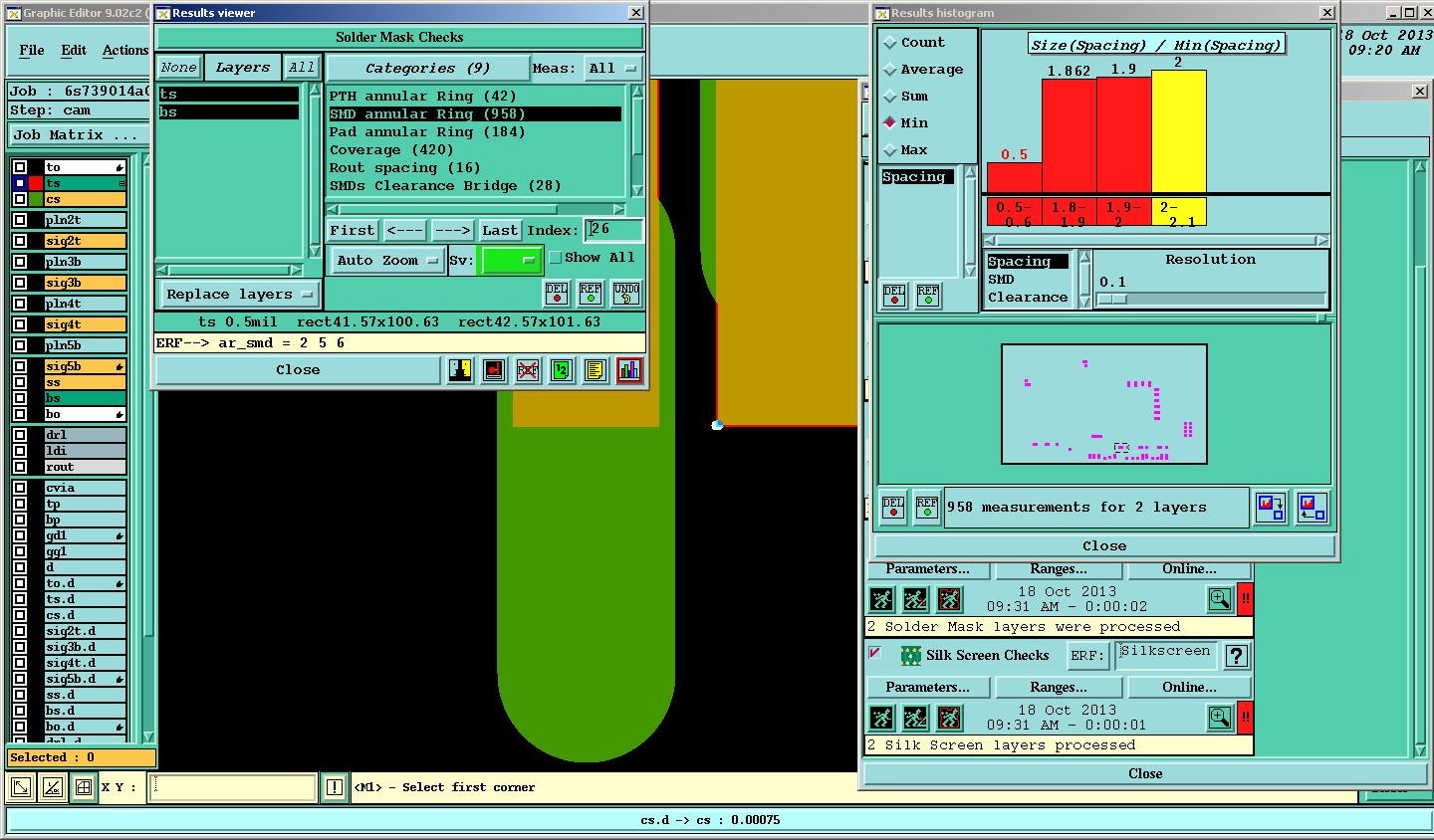Go to previous result arrow
1434x840 pixels.
[x=404, y=230]
